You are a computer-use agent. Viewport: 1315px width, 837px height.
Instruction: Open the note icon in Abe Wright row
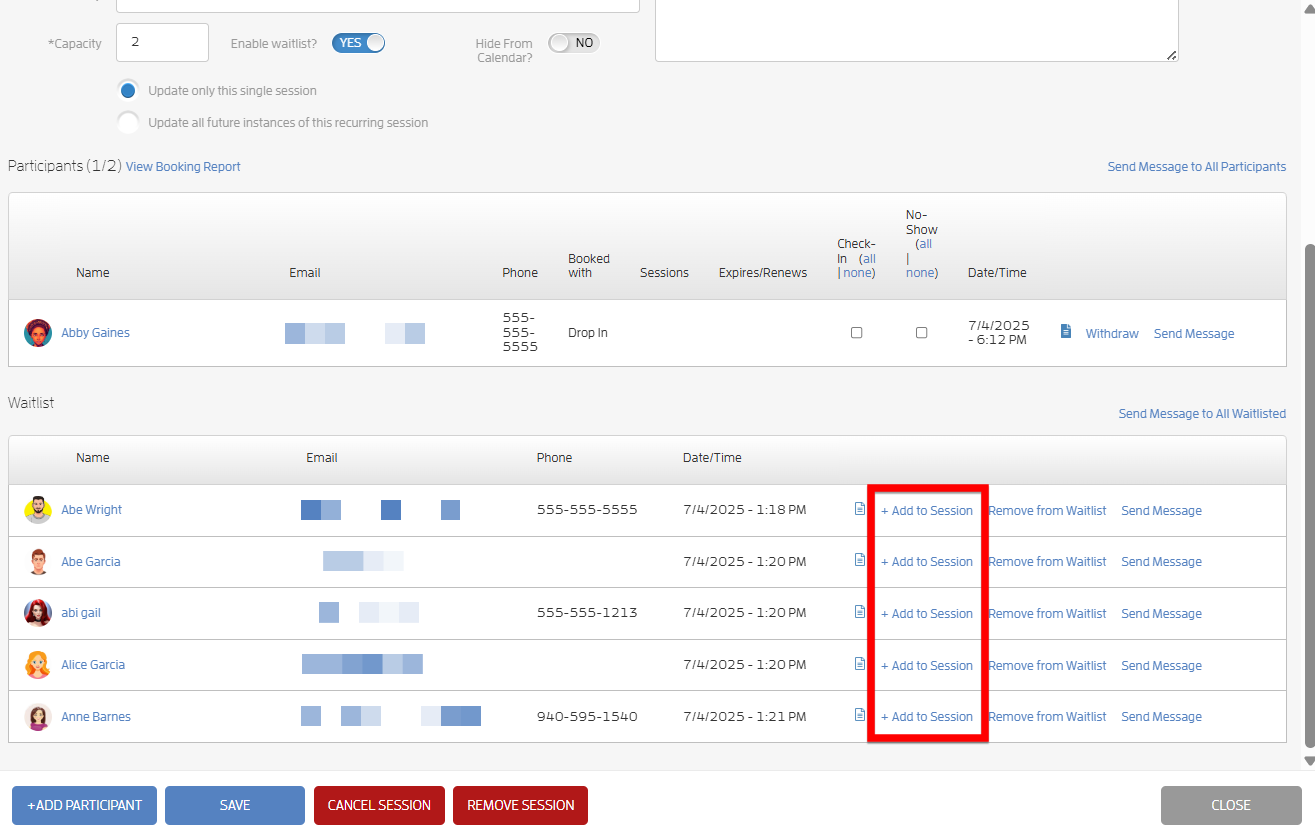pyautogui.click(x=860, y=509)
